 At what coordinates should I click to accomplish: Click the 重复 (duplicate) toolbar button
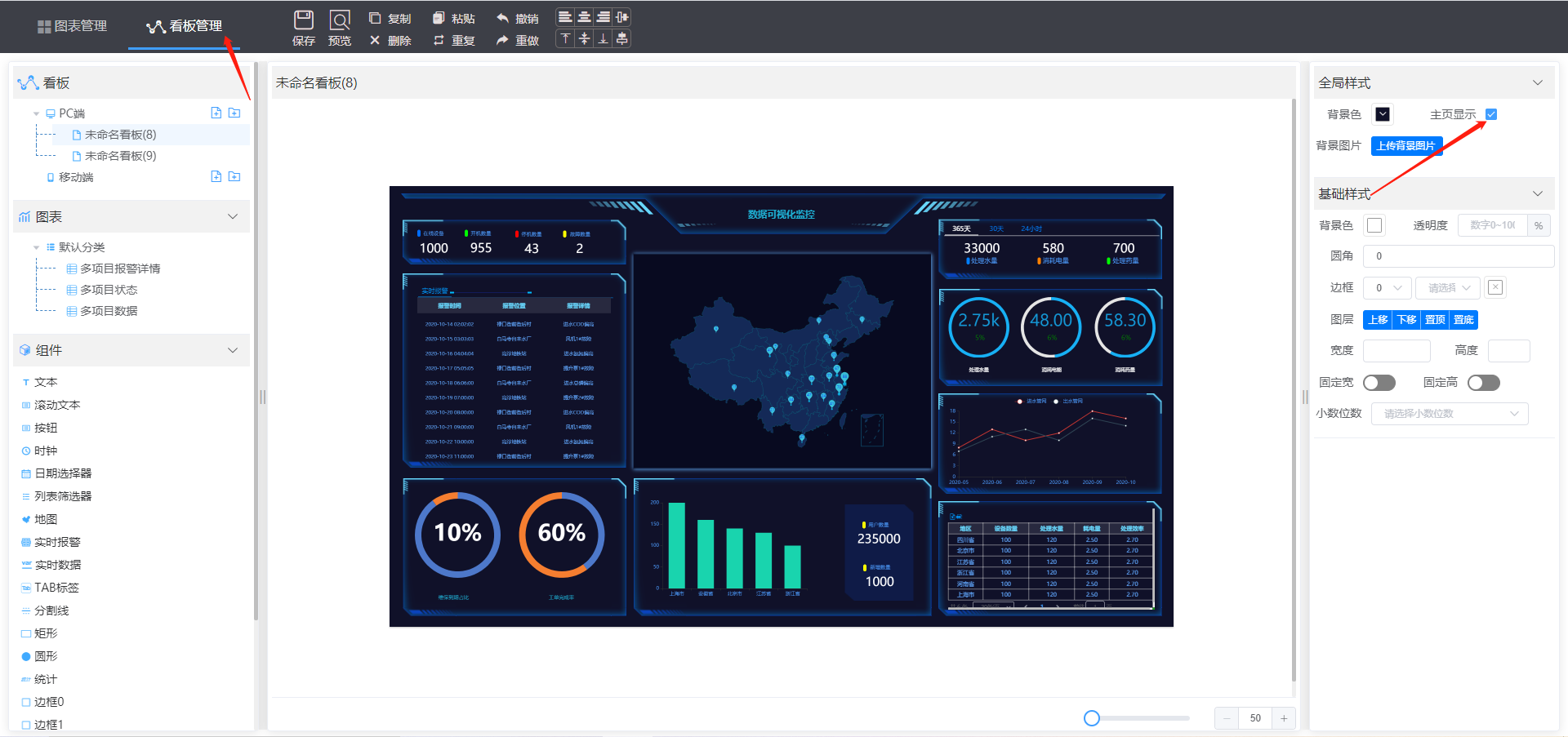(x=453, y=40)
